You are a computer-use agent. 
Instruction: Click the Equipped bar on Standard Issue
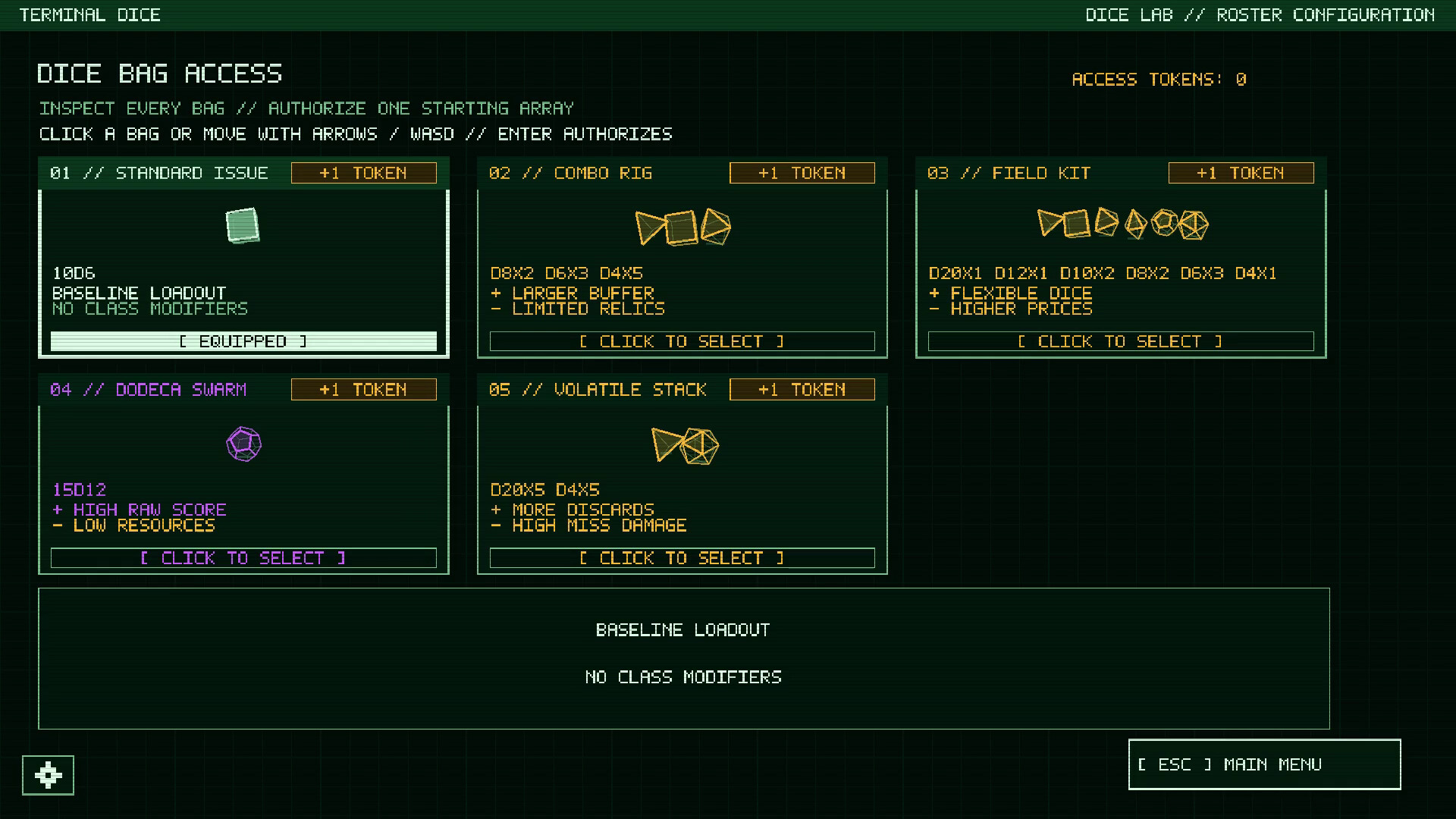tap(243, 341)
